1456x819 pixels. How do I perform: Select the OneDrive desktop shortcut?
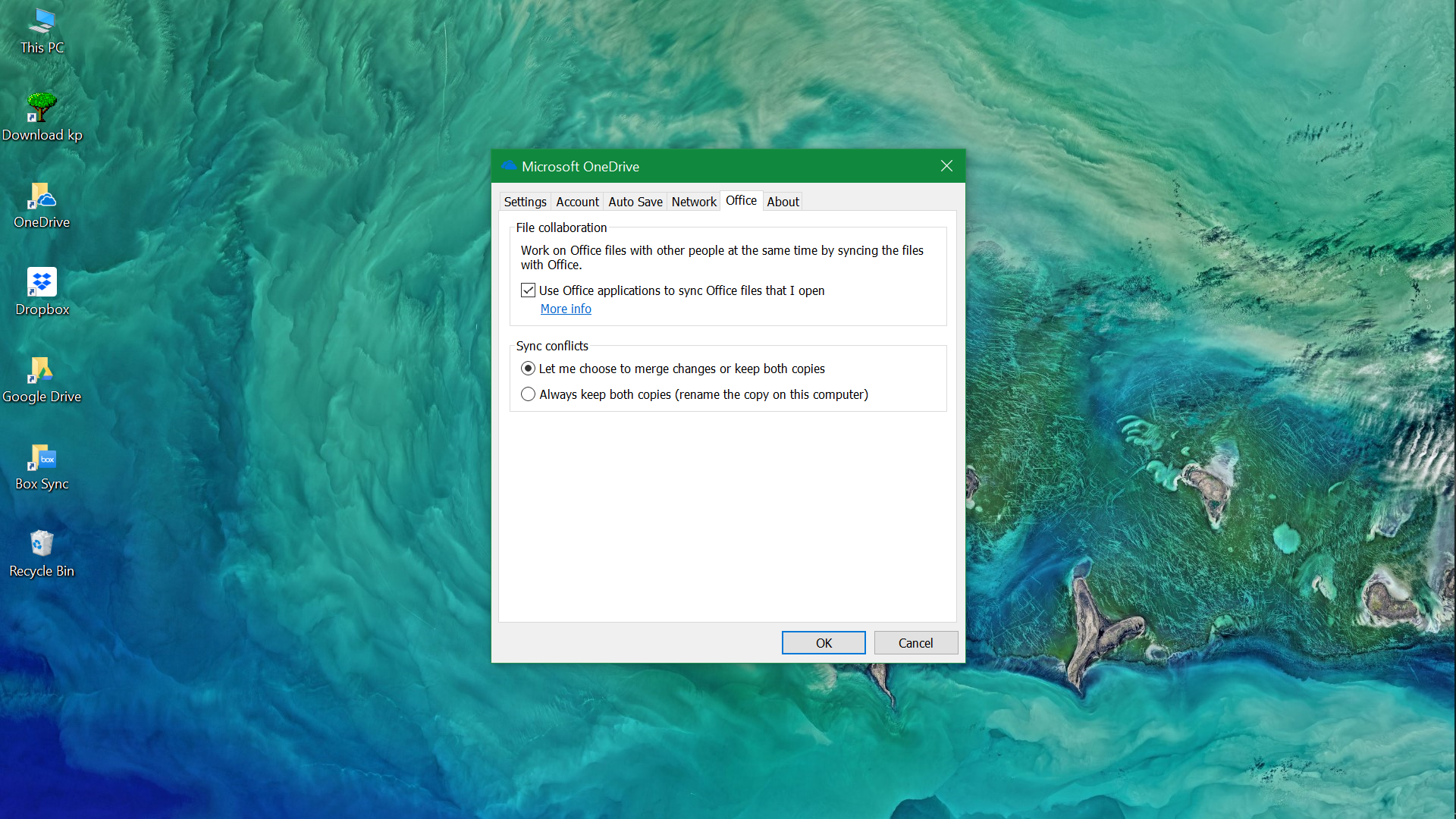(42, 206)
